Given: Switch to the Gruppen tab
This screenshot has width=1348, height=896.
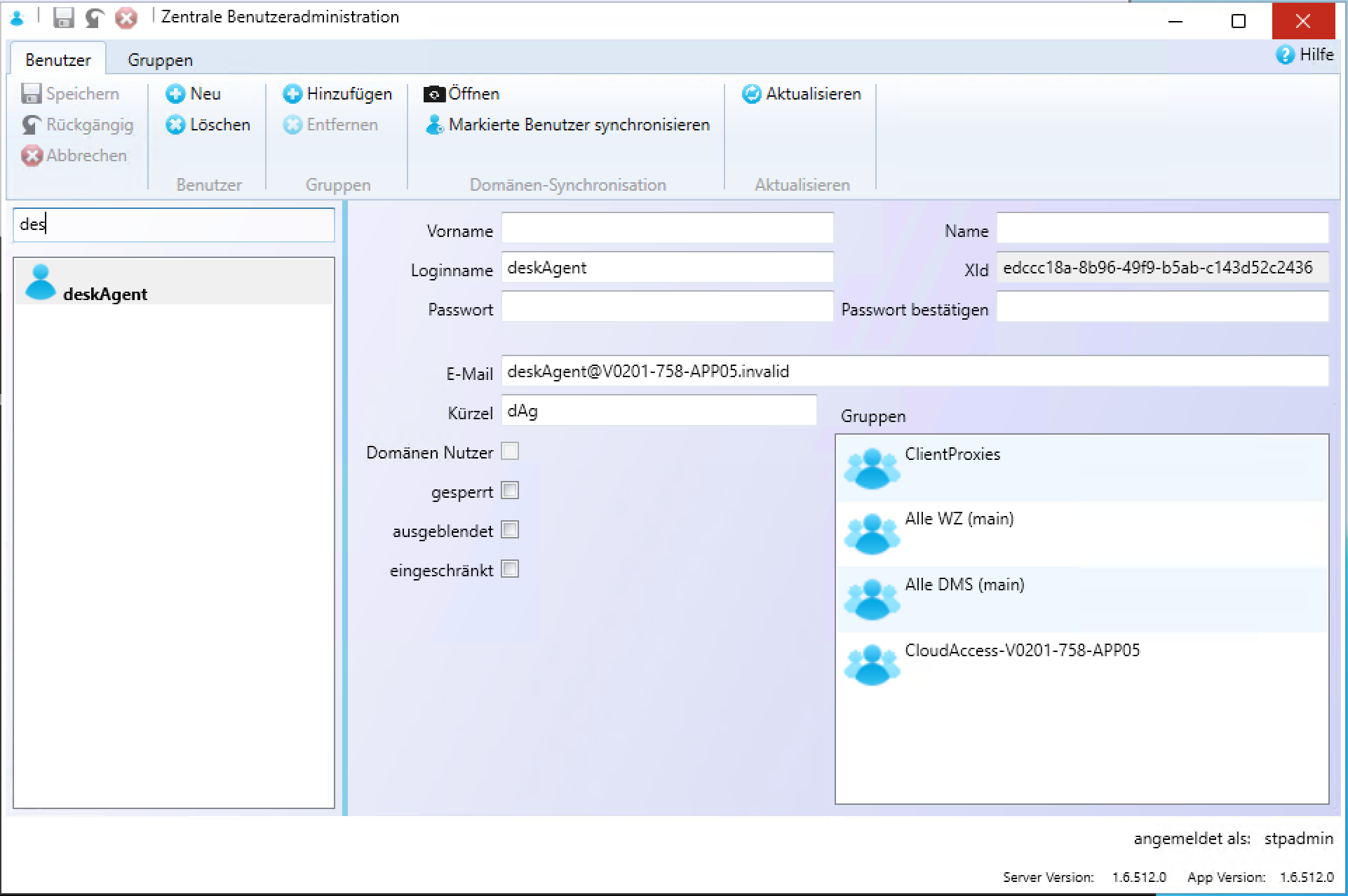Looking at the screenshot, I should click(x=160, y=60).
